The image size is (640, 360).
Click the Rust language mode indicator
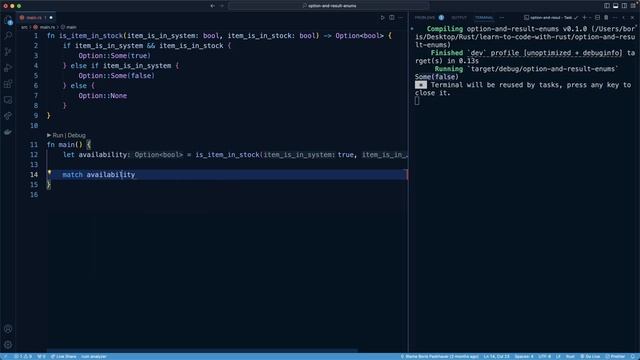click(570, 356)
